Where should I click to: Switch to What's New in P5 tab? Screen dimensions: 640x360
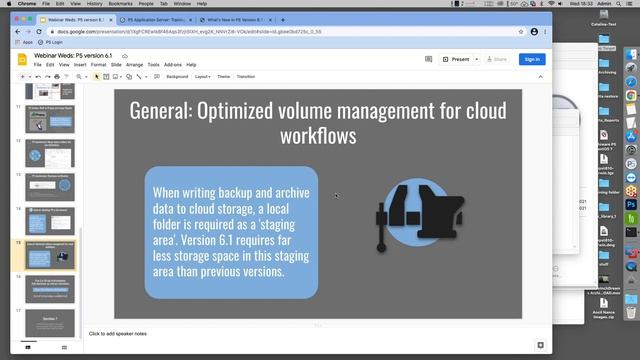click(235, 20)
